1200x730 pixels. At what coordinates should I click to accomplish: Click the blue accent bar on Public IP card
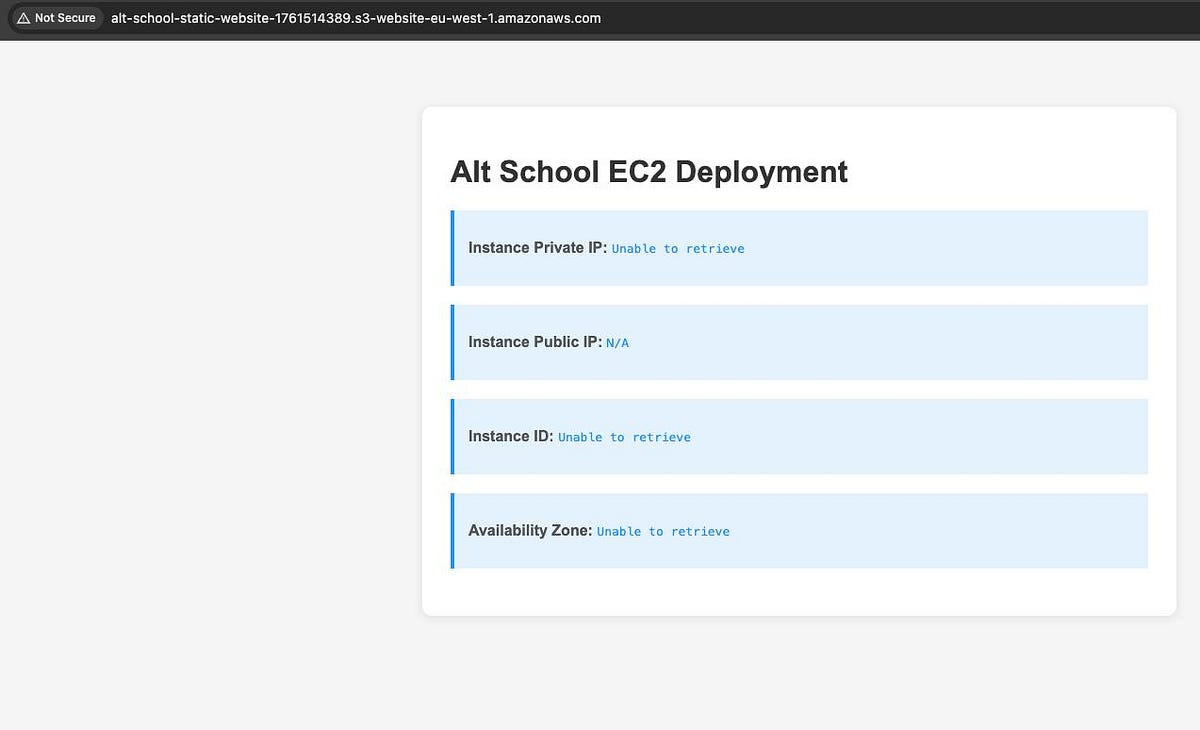coord(452,342)
